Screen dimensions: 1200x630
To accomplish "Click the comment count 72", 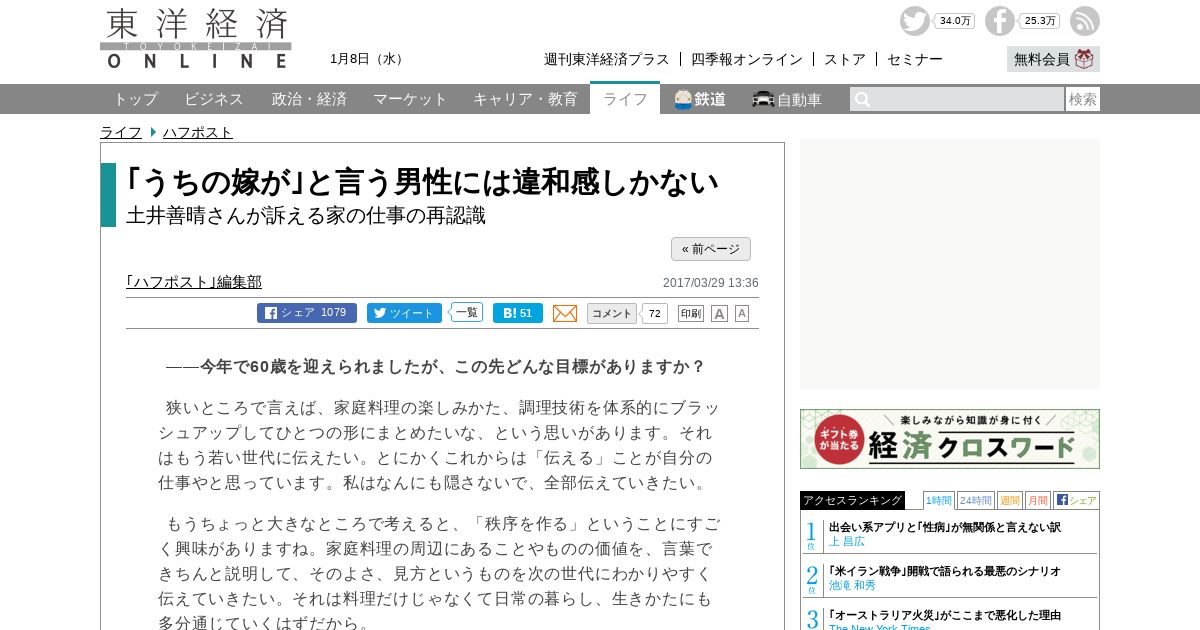I will 654,313.
